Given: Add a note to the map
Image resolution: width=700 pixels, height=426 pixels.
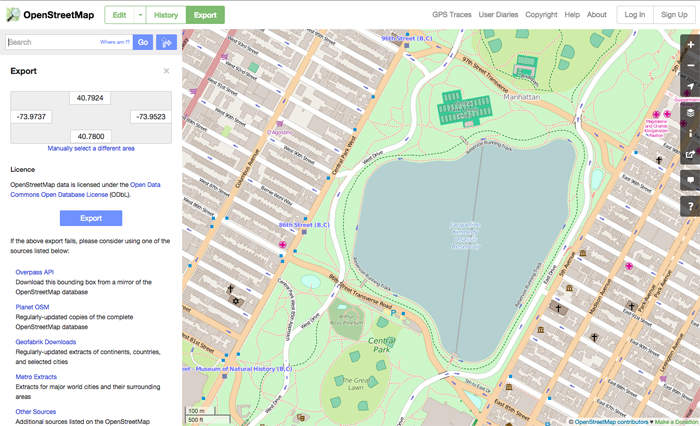Looking at the screenshot, I should pos(690,180).
